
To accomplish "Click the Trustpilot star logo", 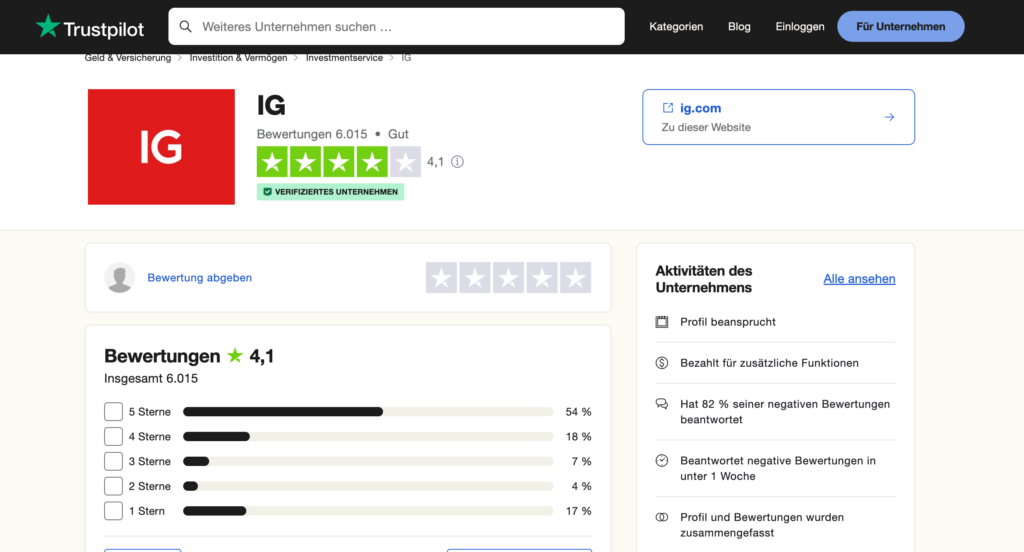I will [x=48, y=27].
